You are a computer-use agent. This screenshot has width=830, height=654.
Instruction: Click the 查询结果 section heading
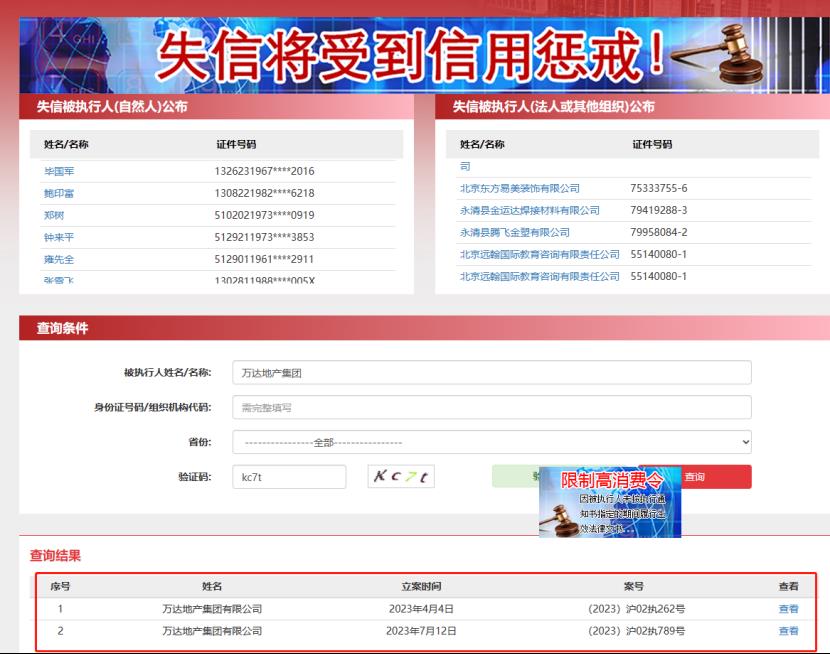coord(55,556)
